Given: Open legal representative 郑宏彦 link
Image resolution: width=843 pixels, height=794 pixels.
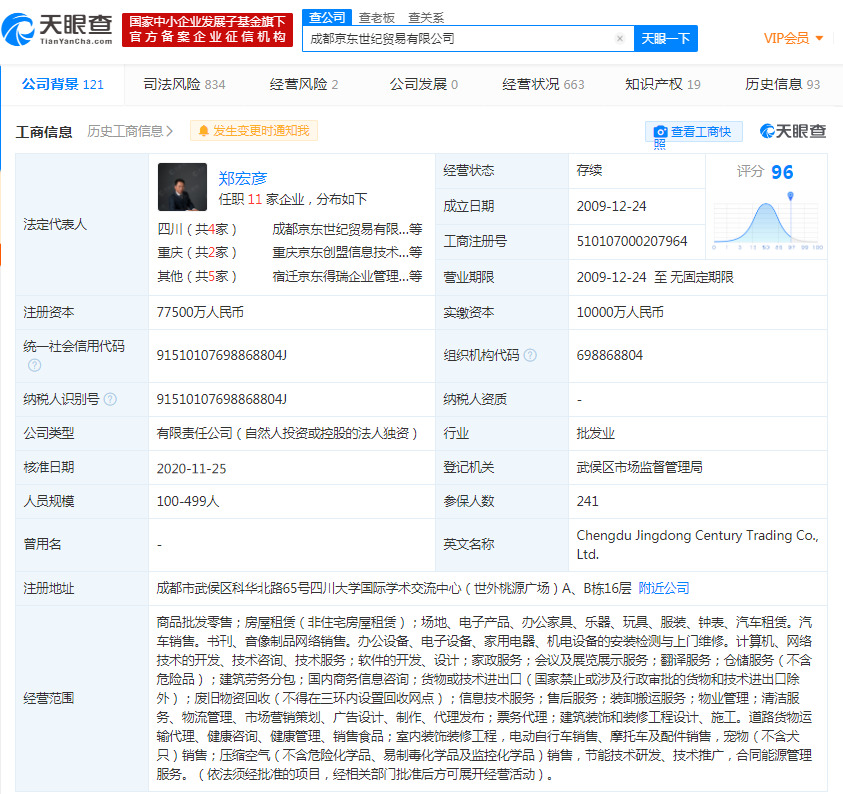Looking at the screenshot, I should [242, 178].
